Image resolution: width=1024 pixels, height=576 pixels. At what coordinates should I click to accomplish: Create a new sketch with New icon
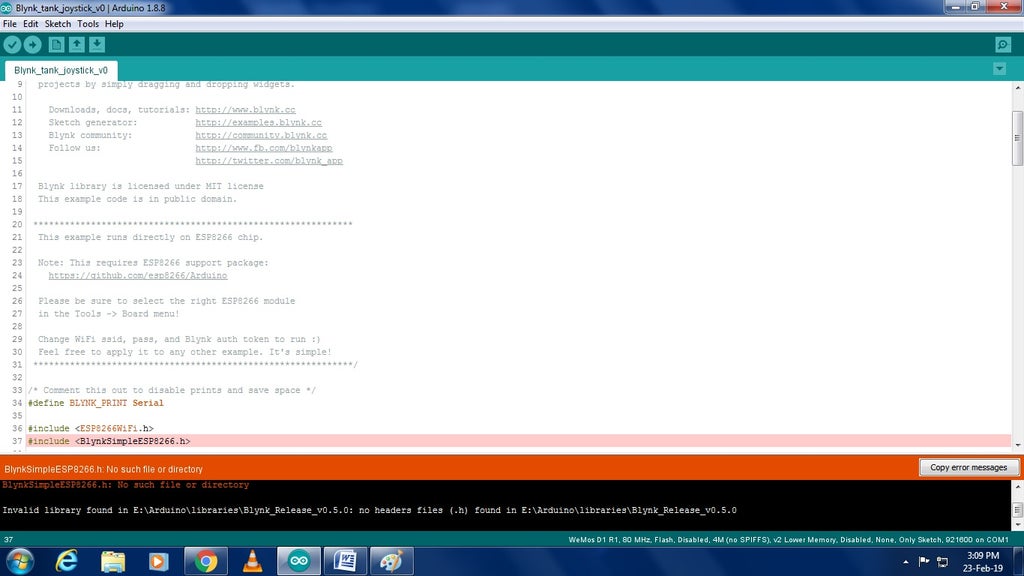(x=56, y=44)
